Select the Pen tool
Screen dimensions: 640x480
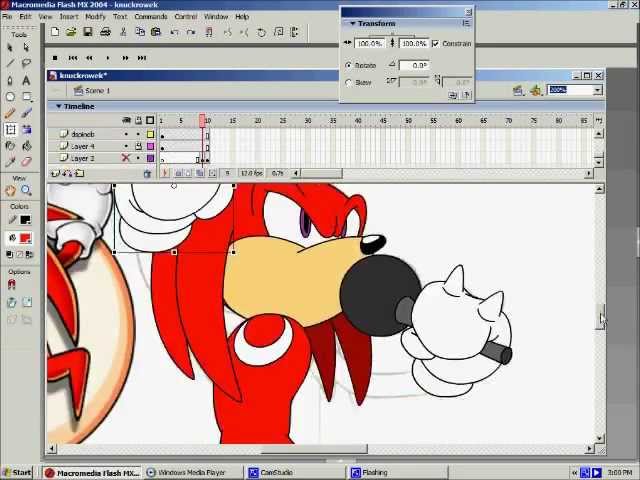point(10,80)
